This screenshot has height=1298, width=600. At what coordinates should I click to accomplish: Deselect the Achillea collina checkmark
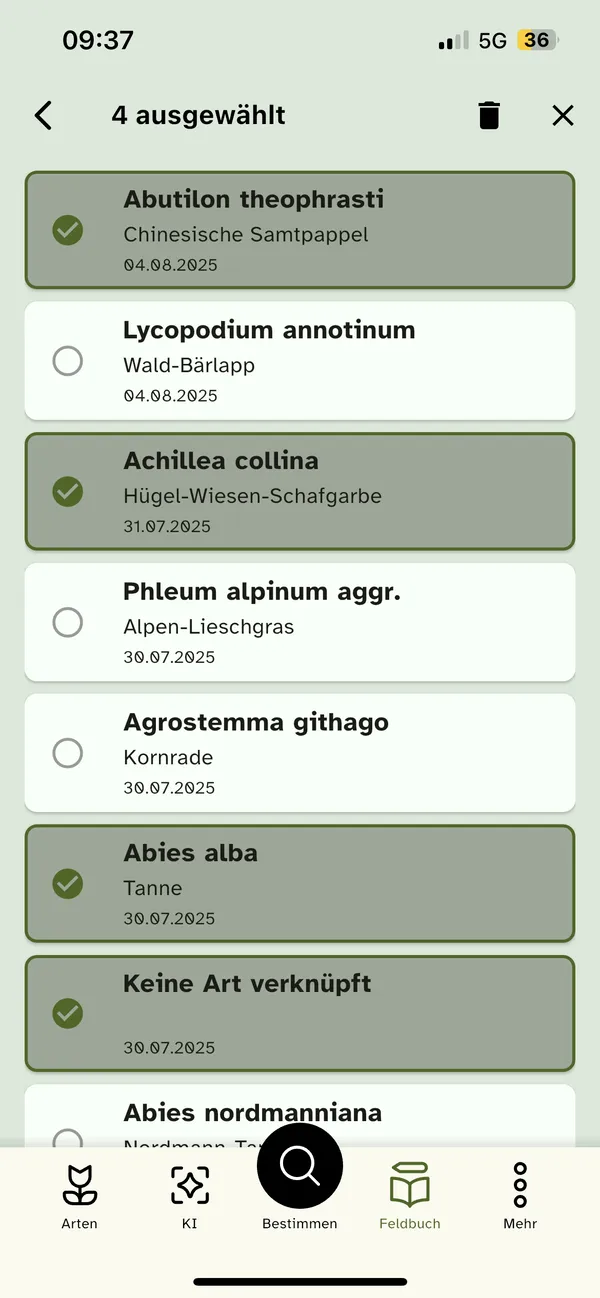[68, 491]
